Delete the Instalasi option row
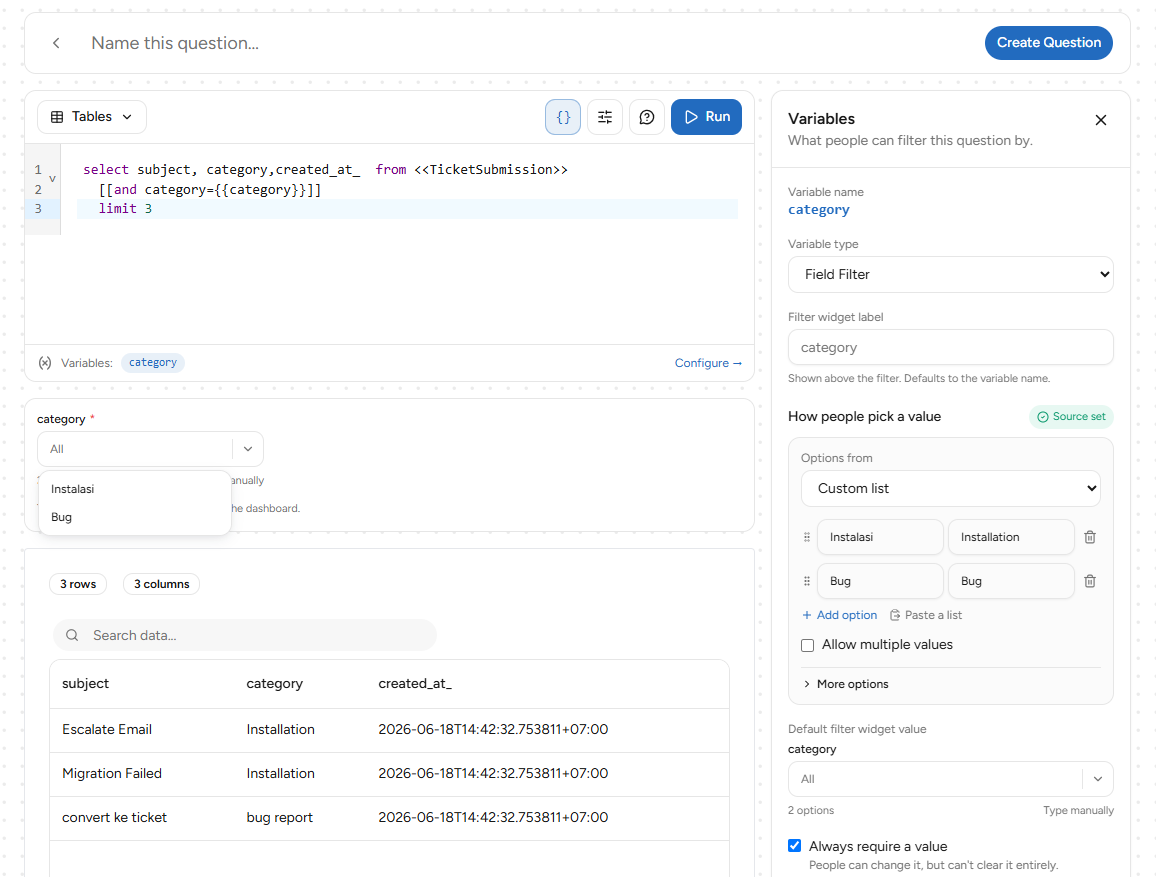The width and height of the screenshot is (1156, 877). (1090, 537)
